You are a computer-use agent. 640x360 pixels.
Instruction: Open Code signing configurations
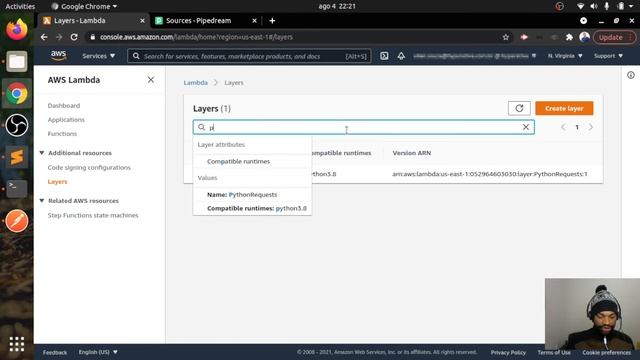89,168
